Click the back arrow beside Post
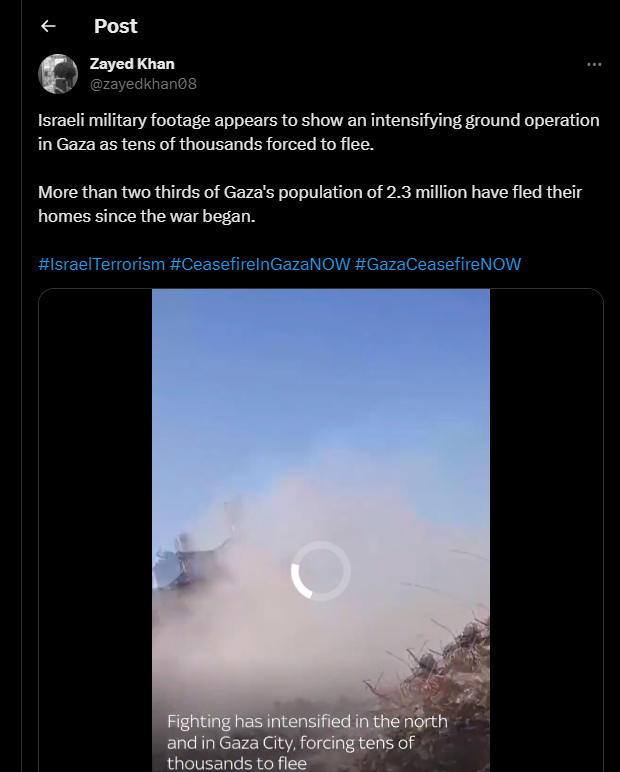 click(48, 26)
